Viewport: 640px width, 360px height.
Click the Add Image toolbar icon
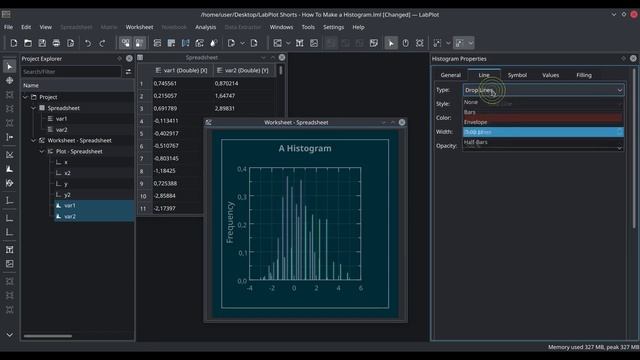314,43
